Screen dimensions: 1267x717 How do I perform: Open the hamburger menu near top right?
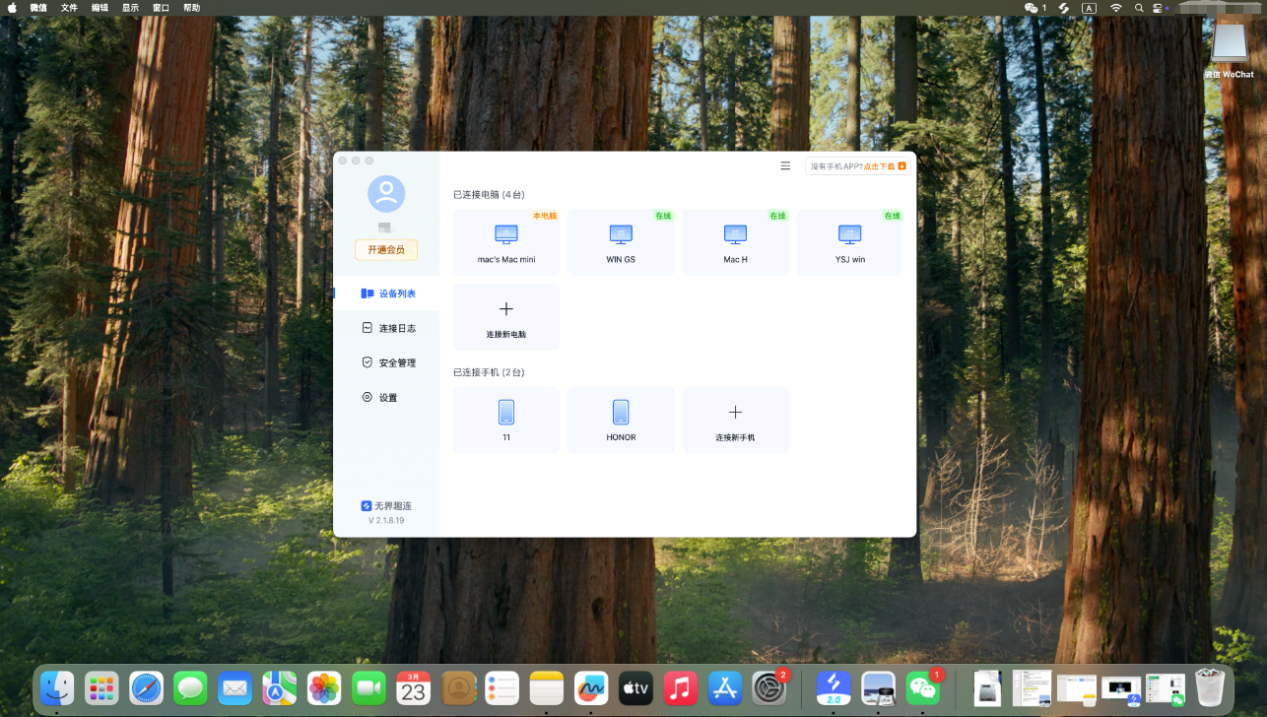(785, 165)
